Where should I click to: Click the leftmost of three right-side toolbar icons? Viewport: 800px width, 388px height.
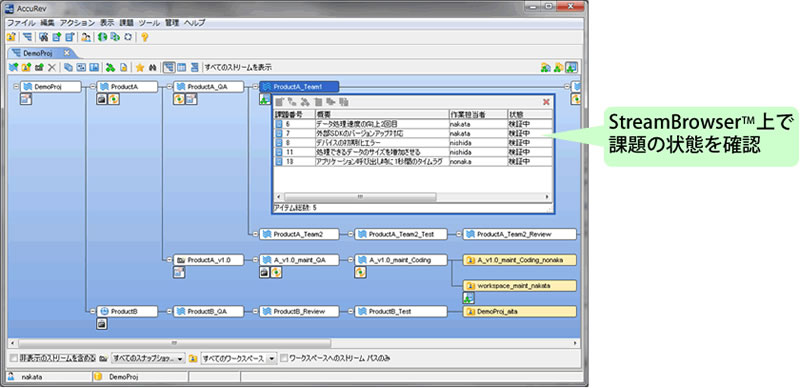[545, 67]
